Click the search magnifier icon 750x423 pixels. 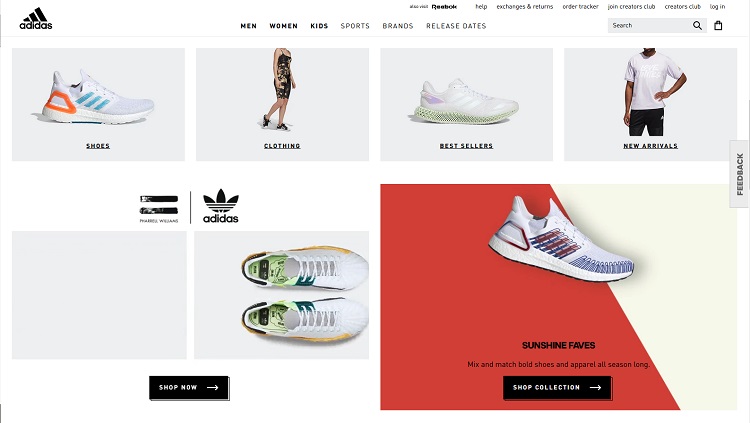tap(697, 26)
